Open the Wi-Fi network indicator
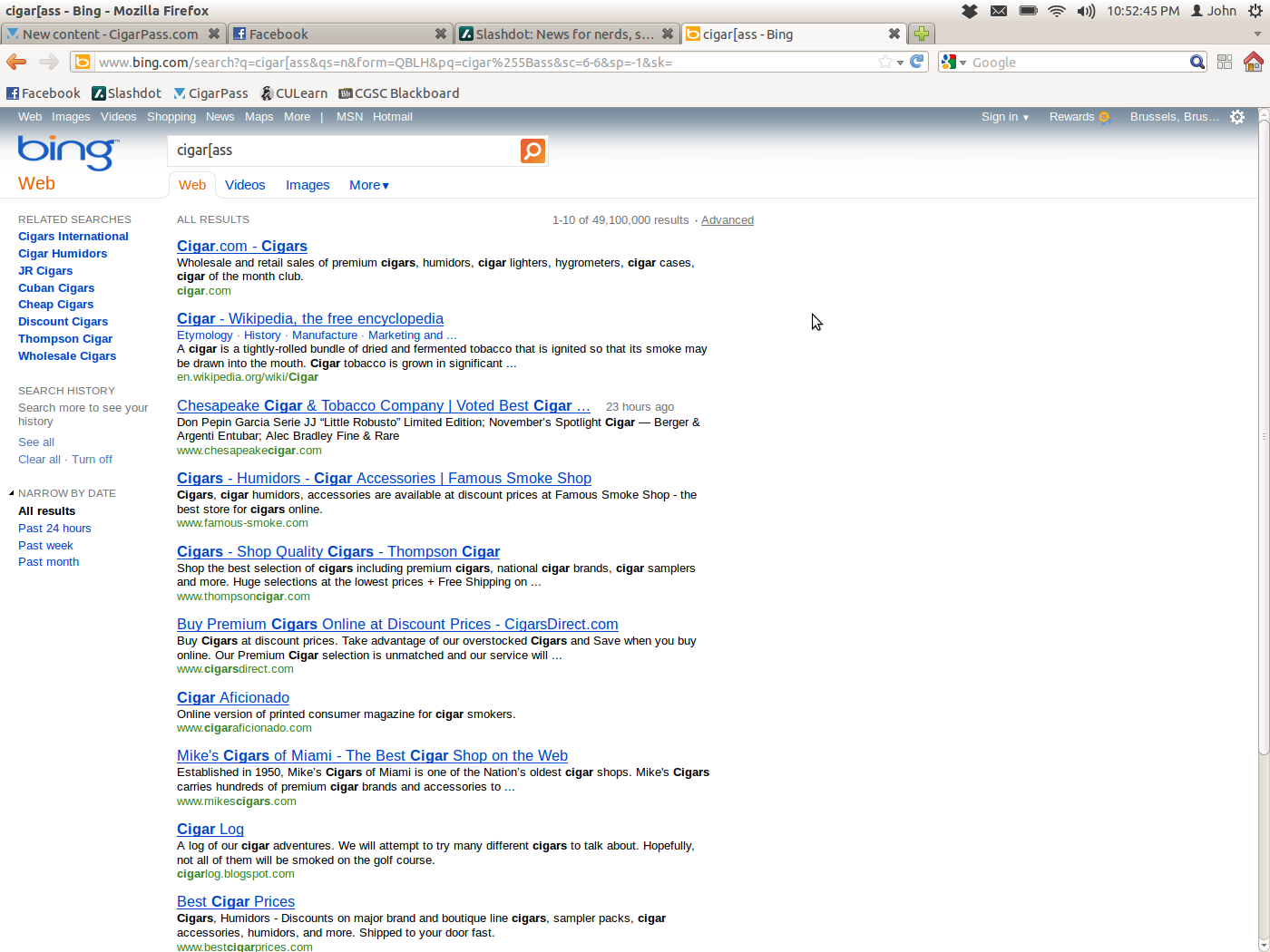The image size is (1270, 952). pyautogui.click(x=1057, y=11)
